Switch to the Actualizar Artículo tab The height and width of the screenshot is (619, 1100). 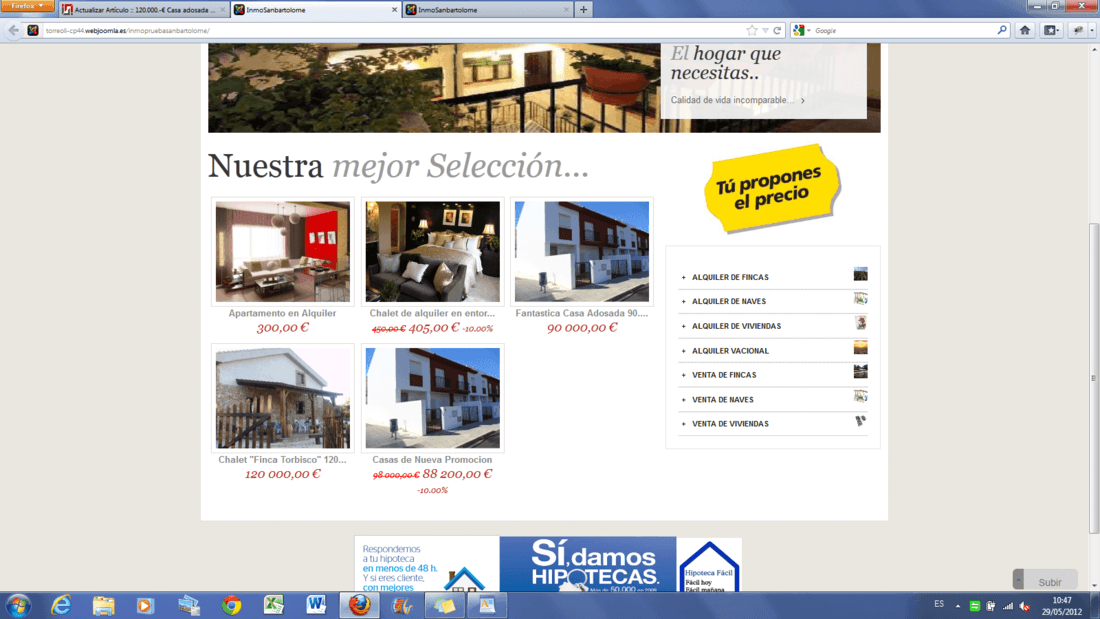[143, 10]
